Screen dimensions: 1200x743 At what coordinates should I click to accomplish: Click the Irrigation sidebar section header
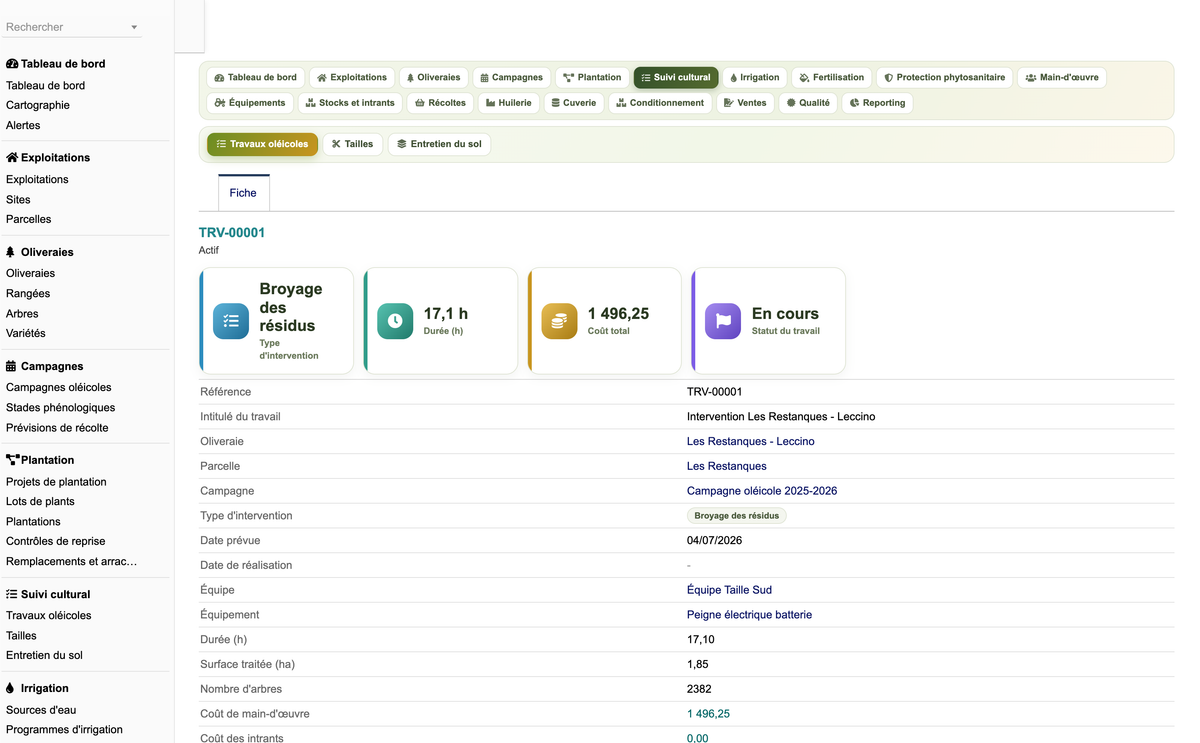pyautogui.click(x=37, y=688)
